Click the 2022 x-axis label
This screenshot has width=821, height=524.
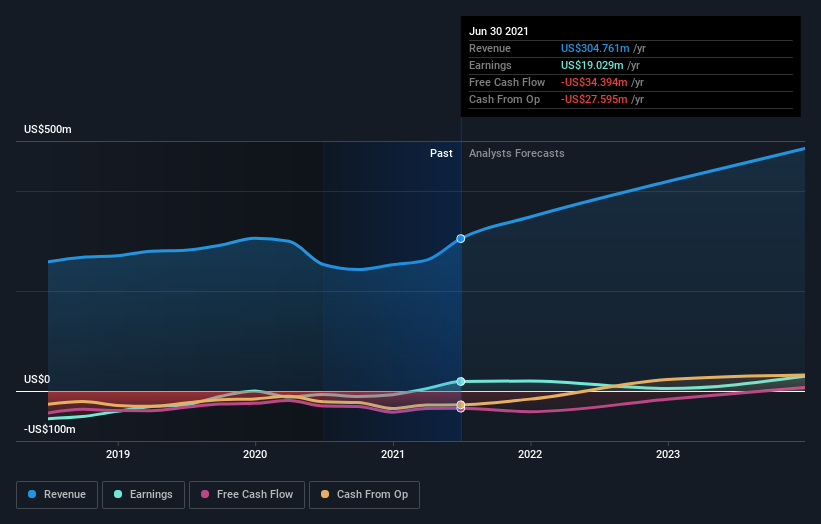tap(530, 454)
